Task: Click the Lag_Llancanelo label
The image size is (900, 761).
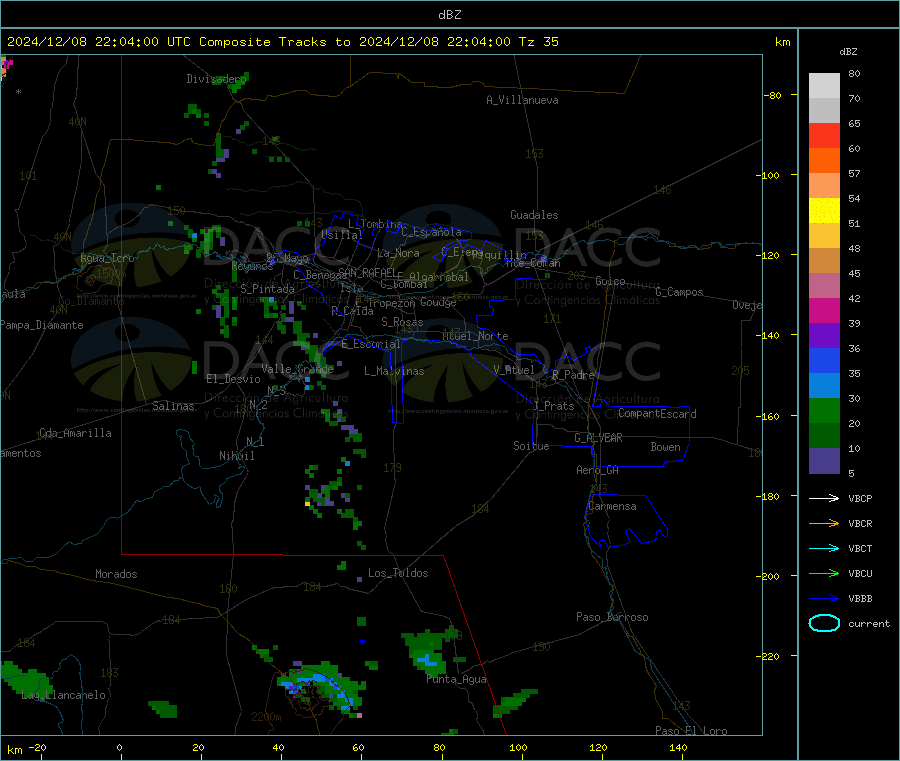Action: (x=64, y=695)
